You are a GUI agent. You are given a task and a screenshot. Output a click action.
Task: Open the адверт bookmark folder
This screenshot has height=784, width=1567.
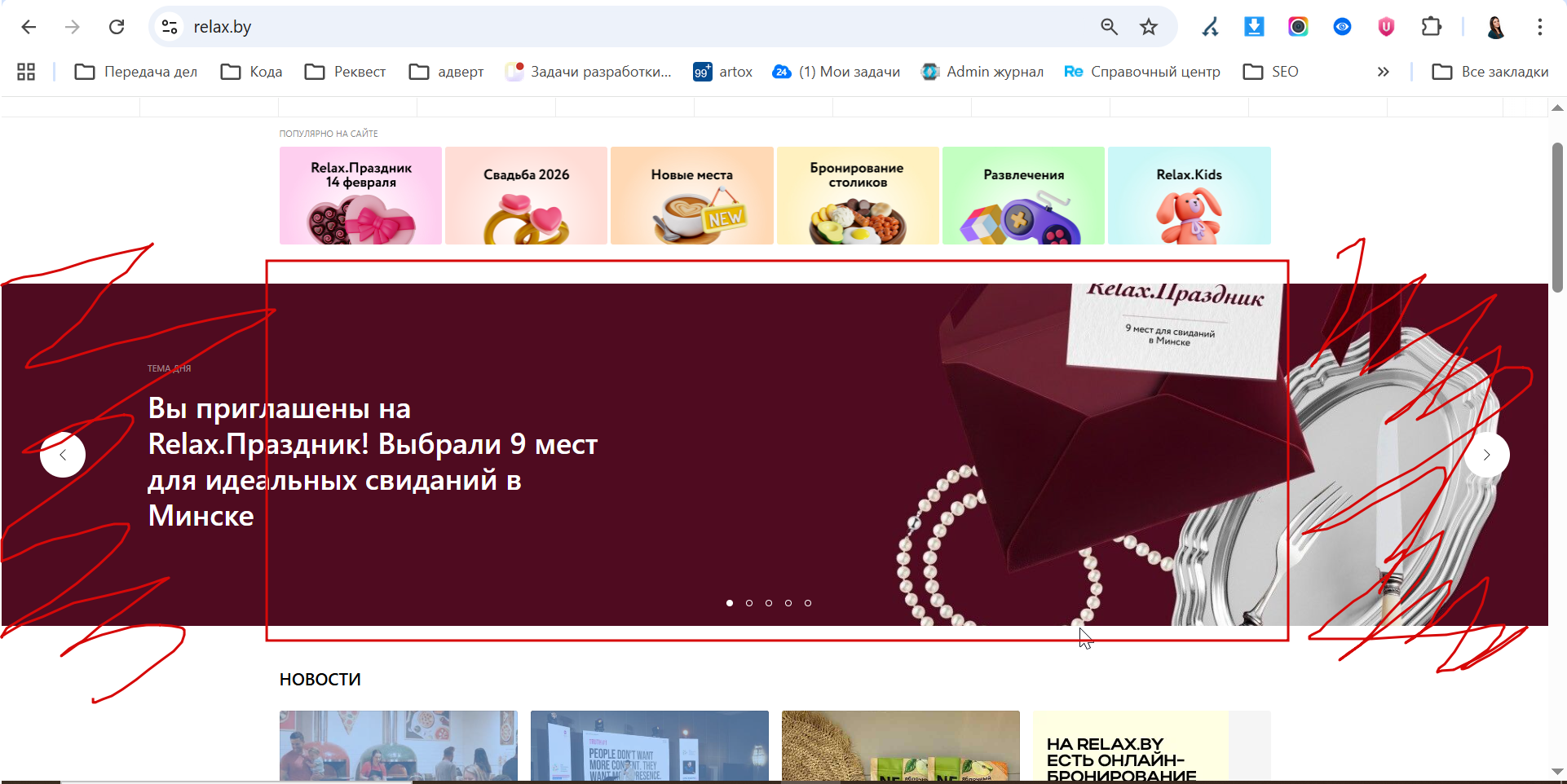446,72
